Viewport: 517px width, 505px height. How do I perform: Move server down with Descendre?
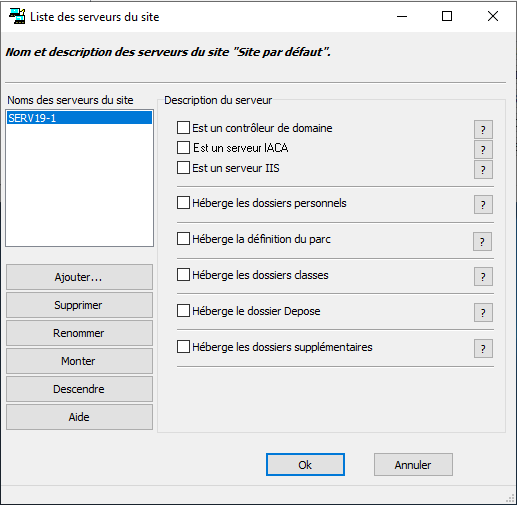[79, 389]
